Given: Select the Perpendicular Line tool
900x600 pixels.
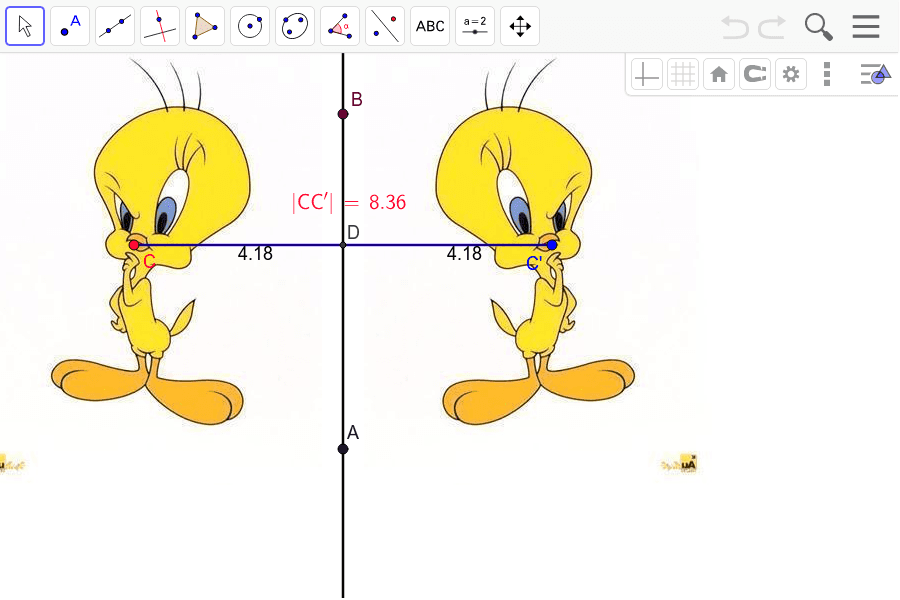Looking at the screenshot, I should tap(160, 26).
